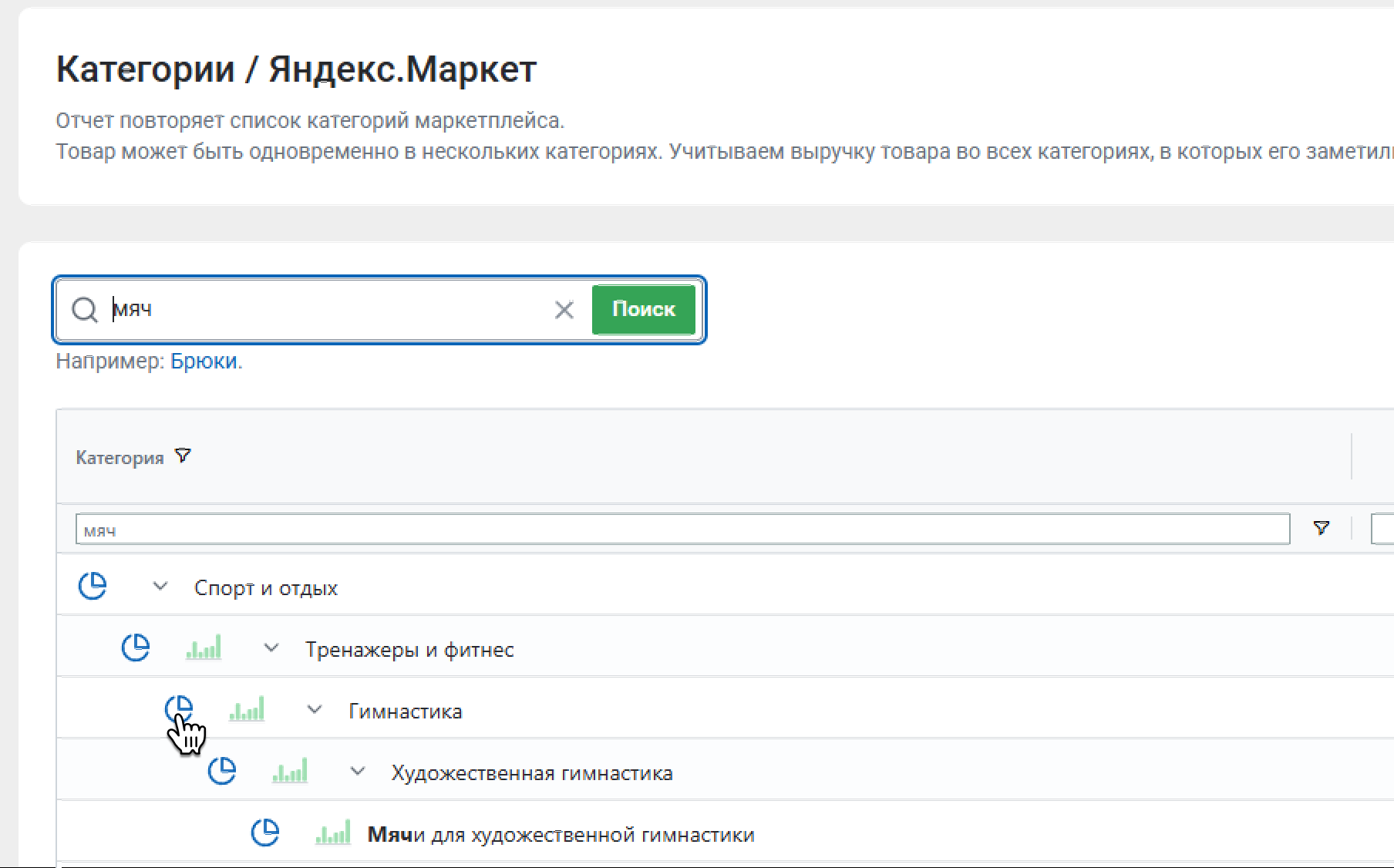Image resolution: width=1394 pixels, height=868 pixels.
Task: Select the Тренажеры и фитнес category
Action: tap(409, 650)
